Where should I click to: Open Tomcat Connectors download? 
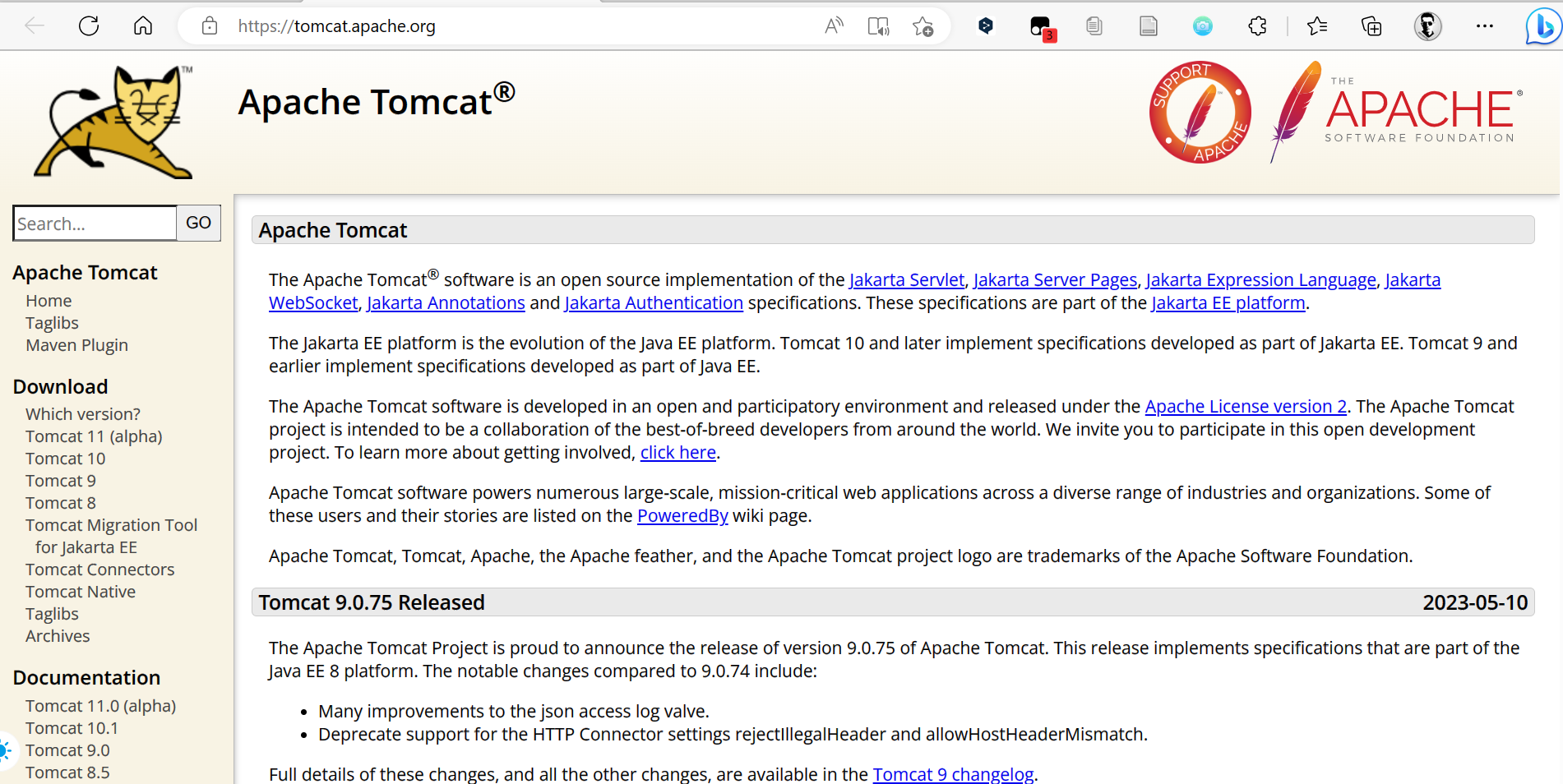tap(99, 570)
